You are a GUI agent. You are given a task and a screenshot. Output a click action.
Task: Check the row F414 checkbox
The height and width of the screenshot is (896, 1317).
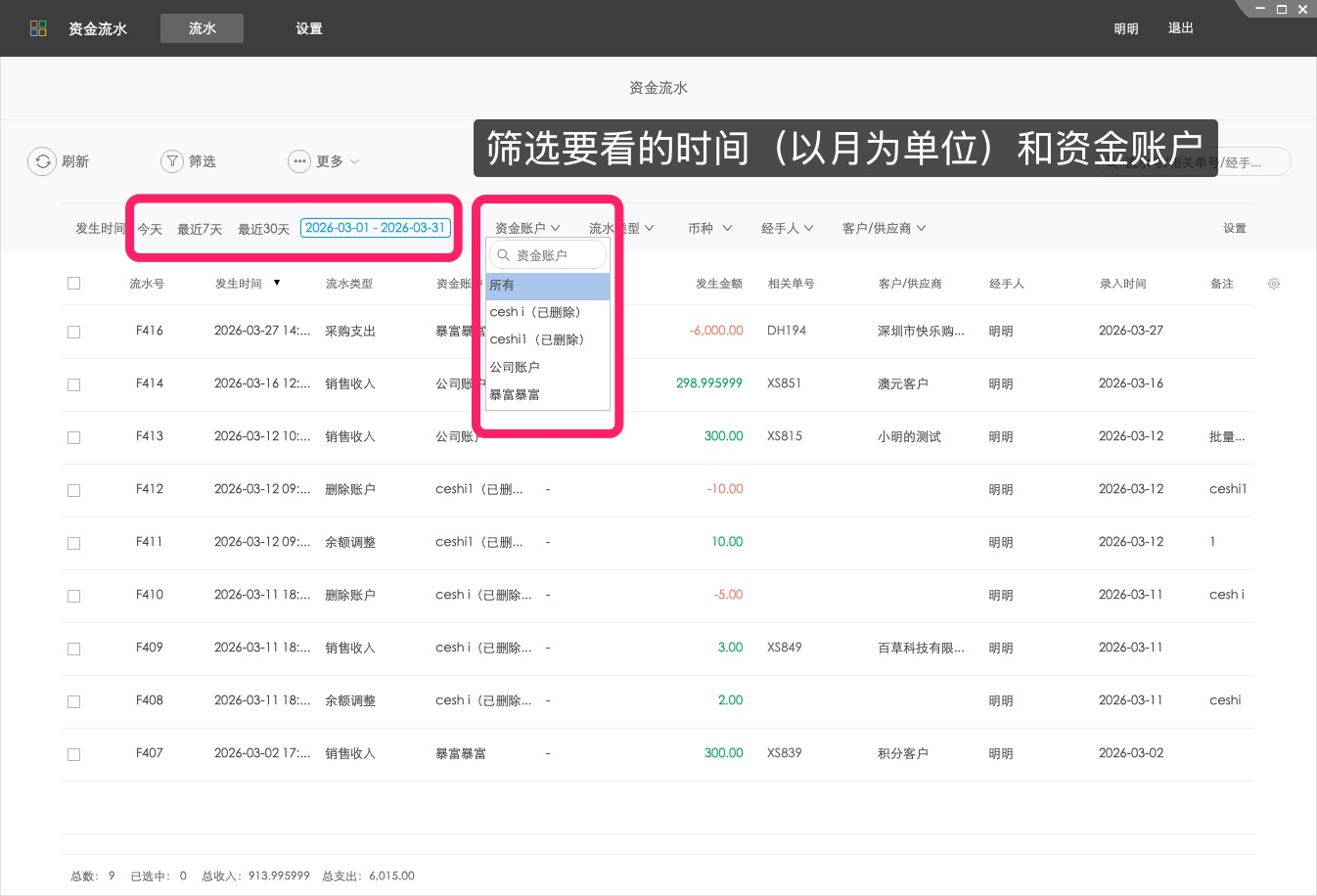[x=73, y=385]
